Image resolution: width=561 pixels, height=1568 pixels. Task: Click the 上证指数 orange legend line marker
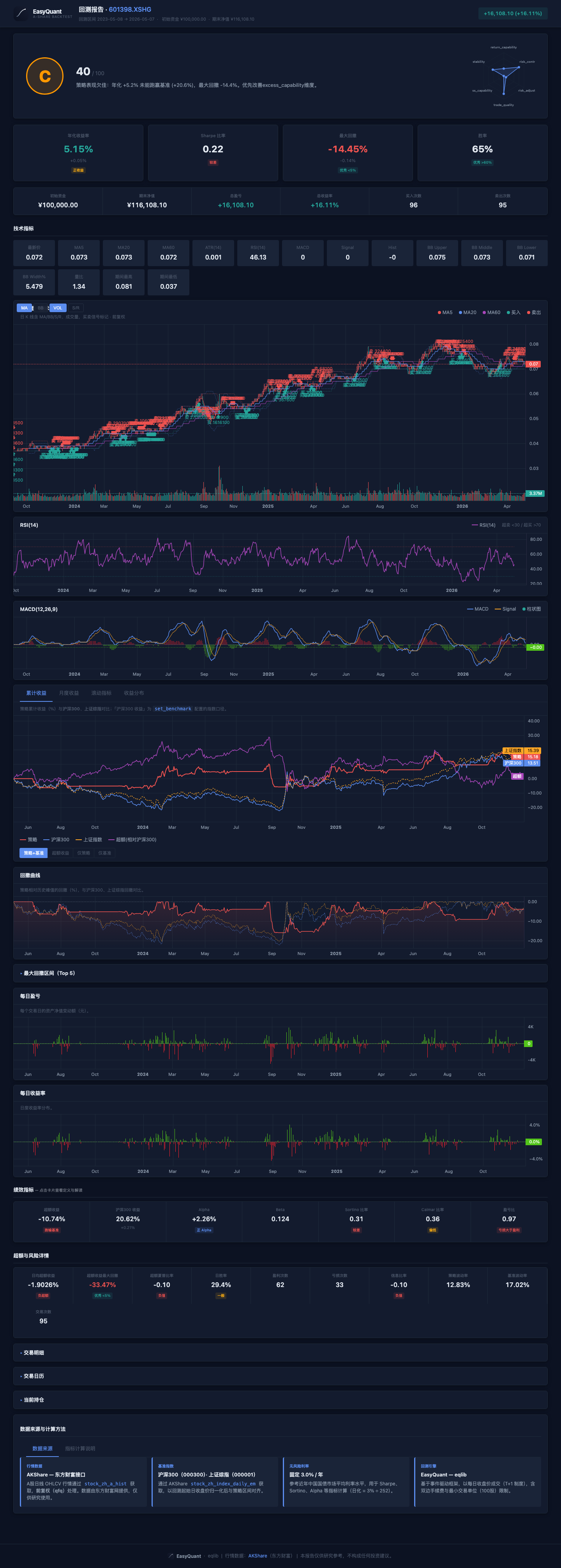click(78, 840)
